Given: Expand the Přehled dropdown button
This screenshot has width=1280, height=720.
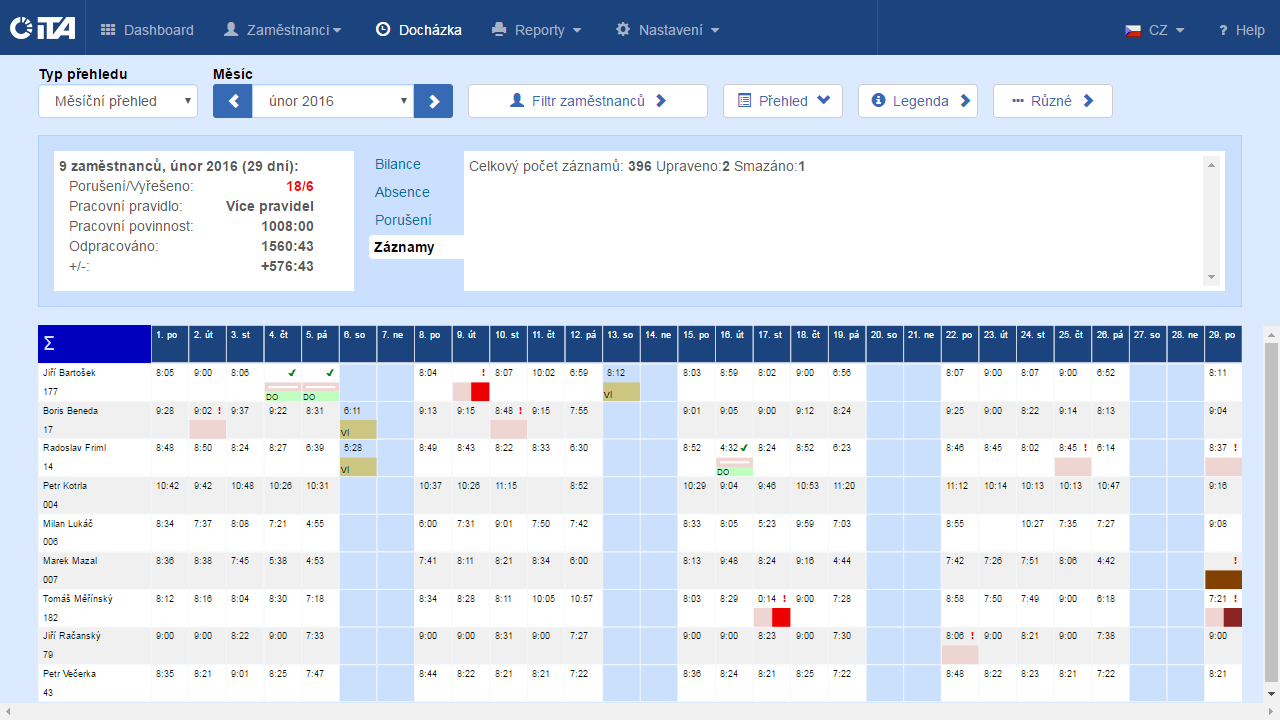Looking at the screenshot, I should pyautogui.click(x=783, y=101).
